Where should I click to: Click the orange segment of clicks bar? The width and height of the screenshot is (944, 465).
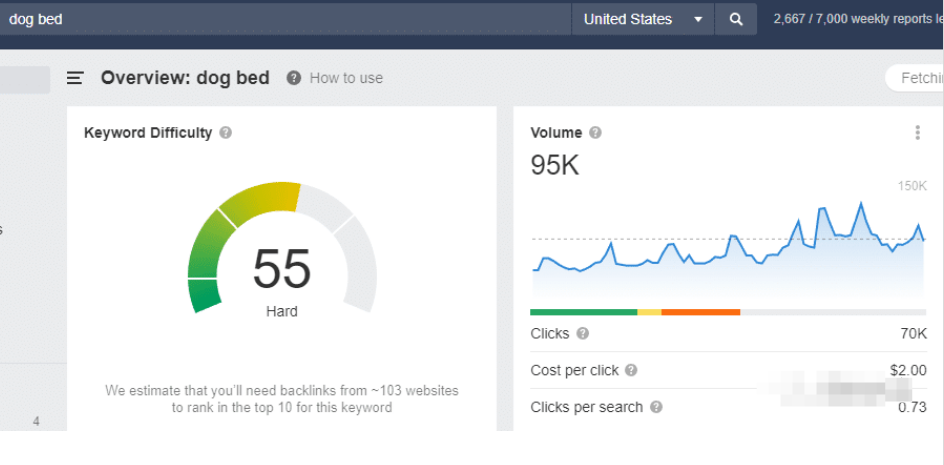(700, 312)
